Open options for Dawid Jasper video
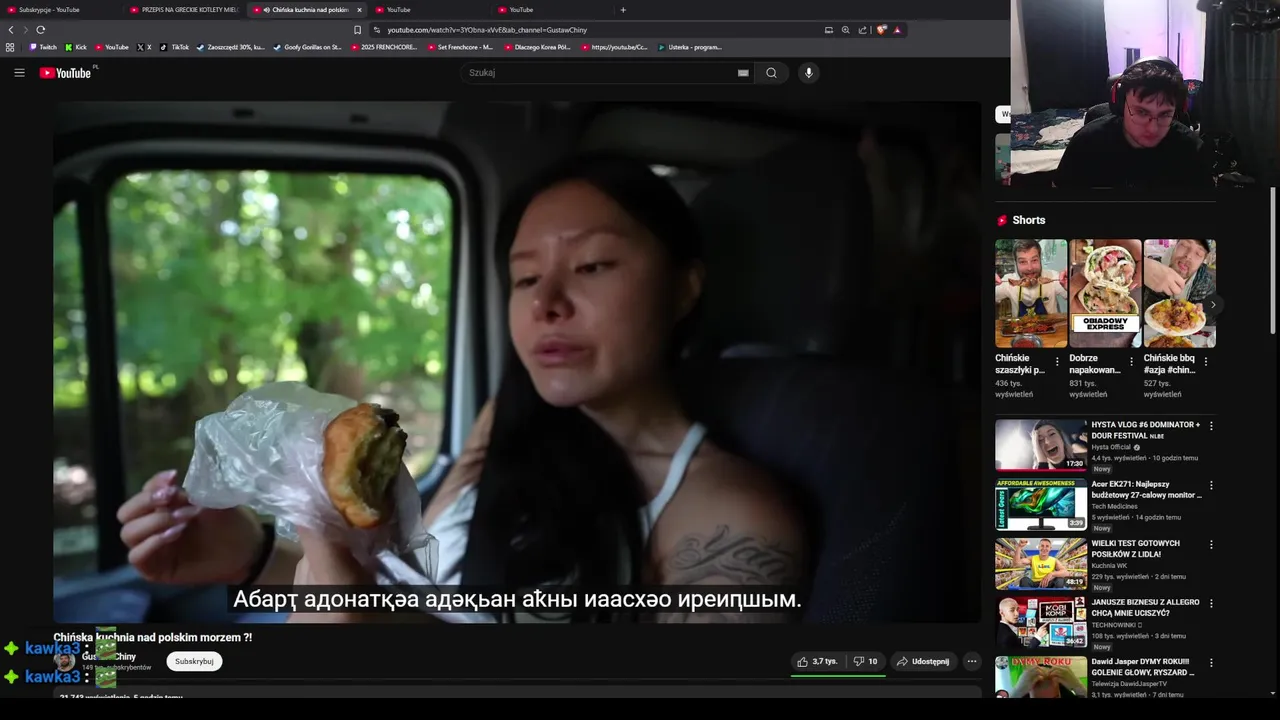Image resolution: width=1280 pixels, height=720 pixels. pyautogui.click(x=1211, y=662)
